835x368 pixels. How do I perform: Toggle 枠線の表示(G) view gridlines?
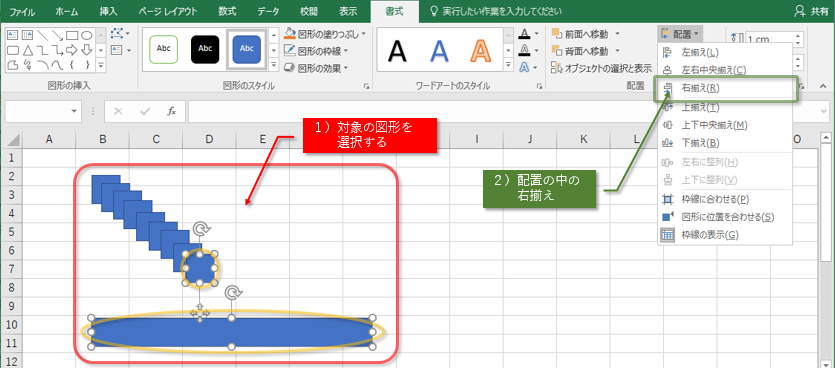tap(725, 235)
